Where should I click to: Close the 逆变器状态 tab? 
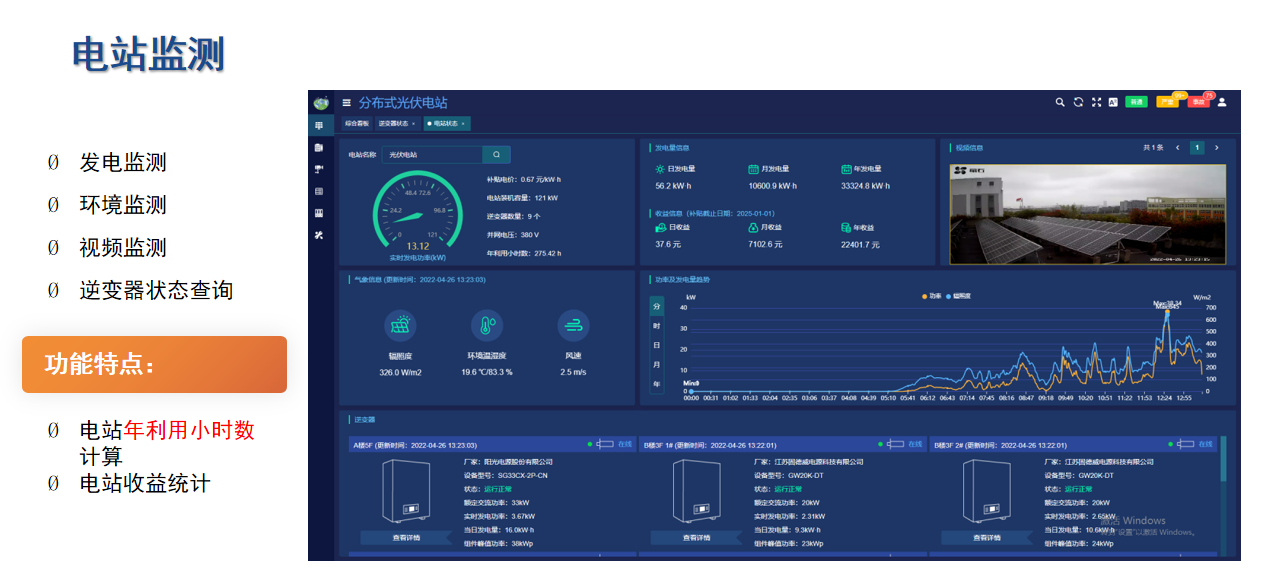coord(413,124)
